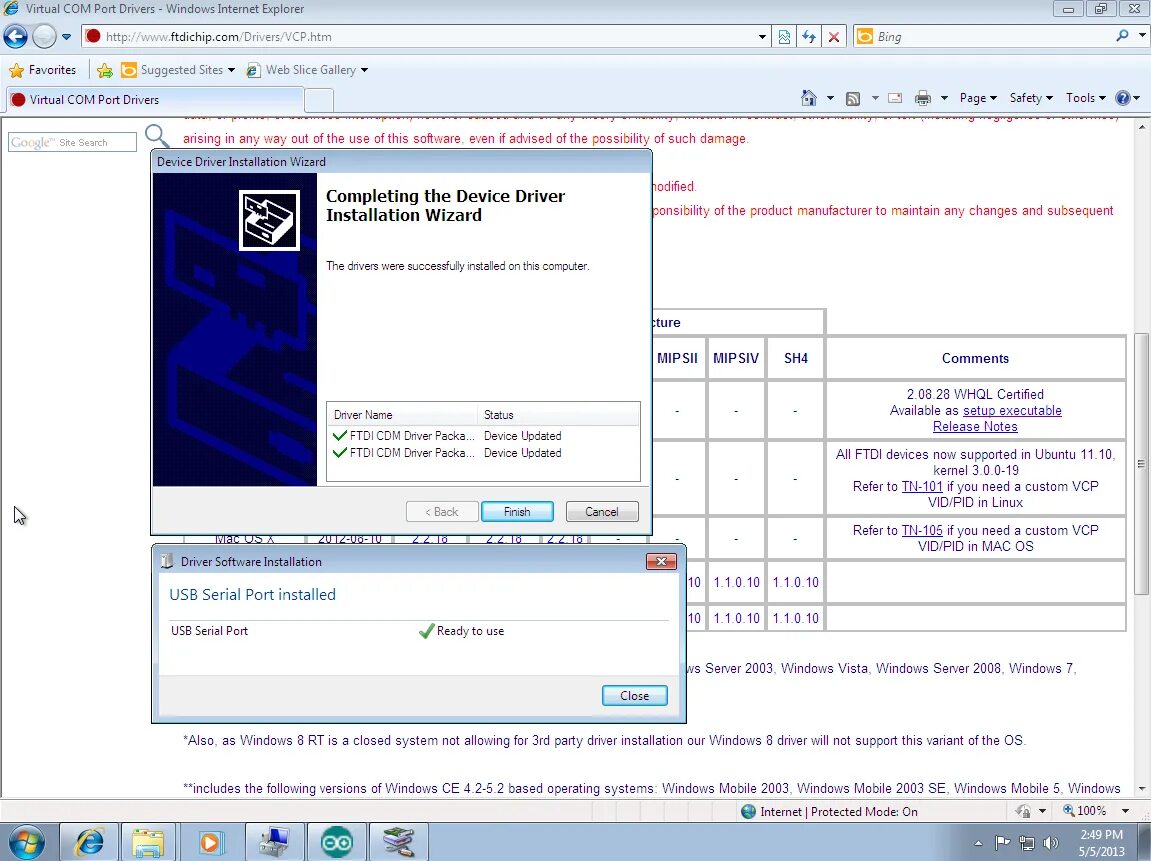This screenshot has width=1151, height=861.
Task: Open the Safety menu
Action: 1031,98
